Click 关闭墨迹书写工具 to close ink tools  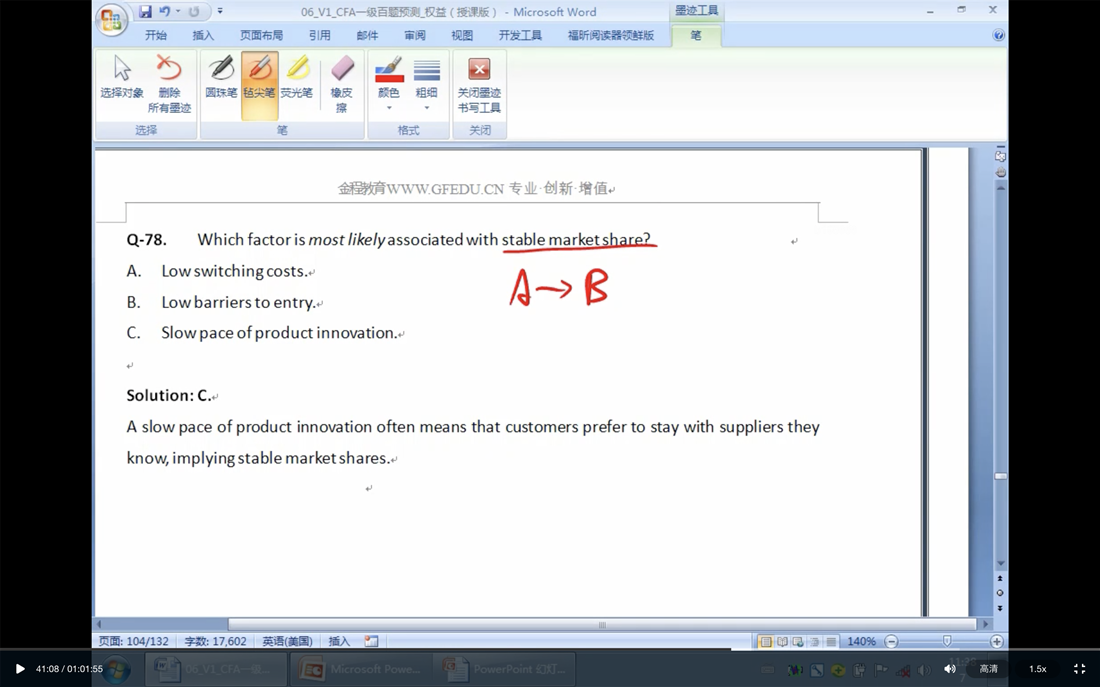pos(479,84)
